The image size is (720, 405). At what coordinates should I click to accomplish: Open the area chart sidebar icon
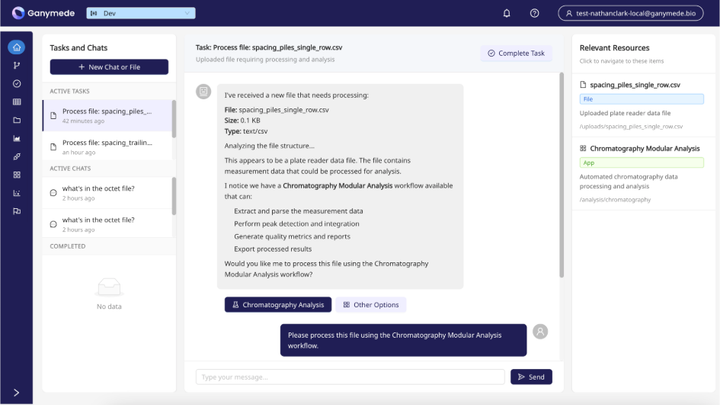click(17, 138)
